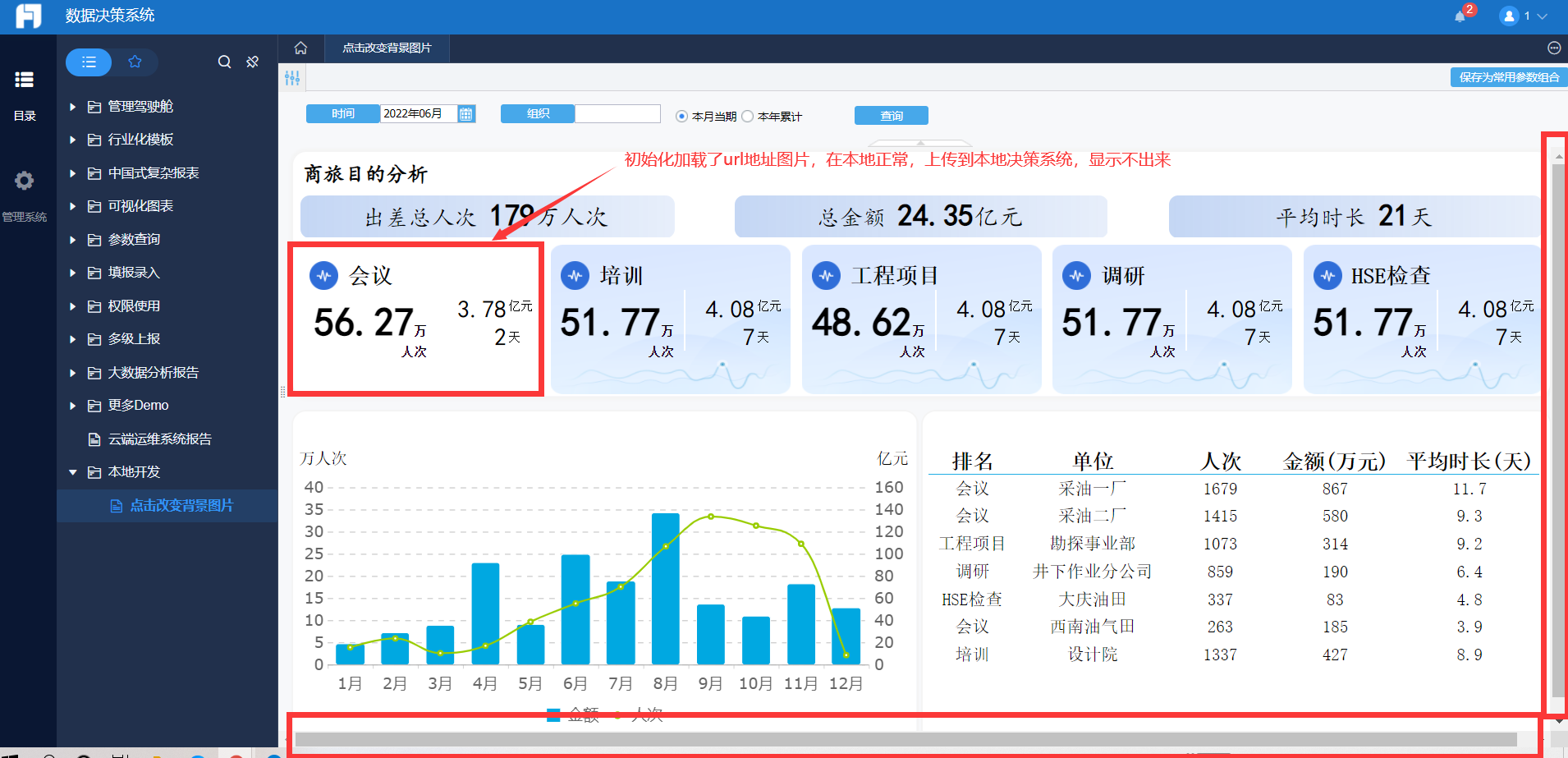This screenshot has width=1568, height=758.
Task: Click the 培训 card pulse icon
Action: tap(575, 276)
